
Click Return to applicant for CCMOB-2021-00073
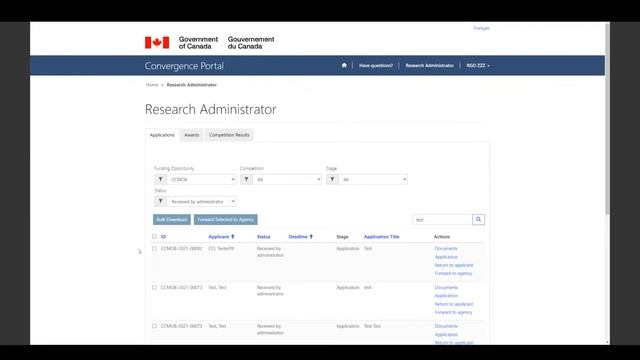pyautogui.click(x=454, y=304)
